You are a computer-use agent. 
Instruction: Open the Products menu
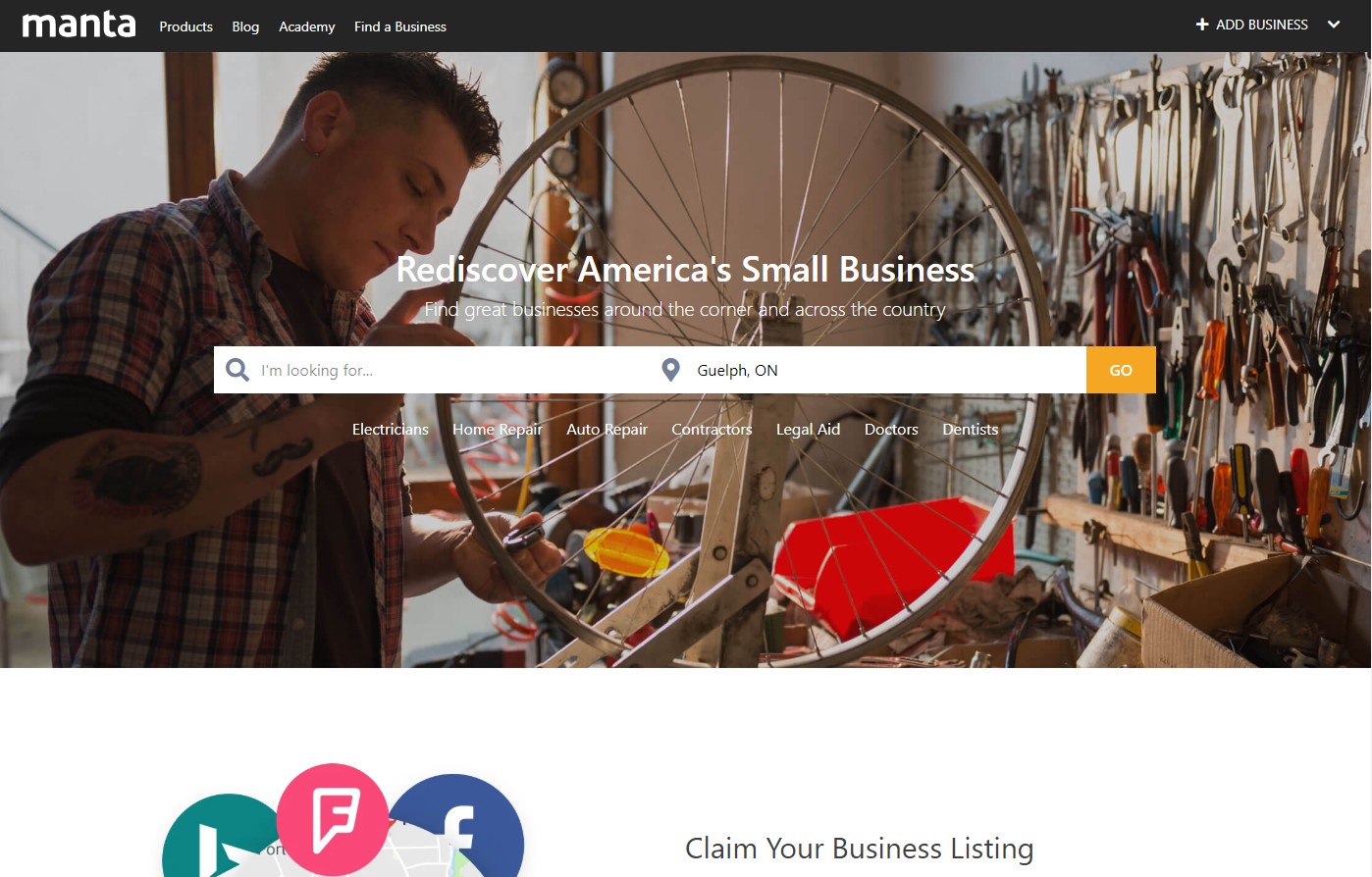[185, 26]
